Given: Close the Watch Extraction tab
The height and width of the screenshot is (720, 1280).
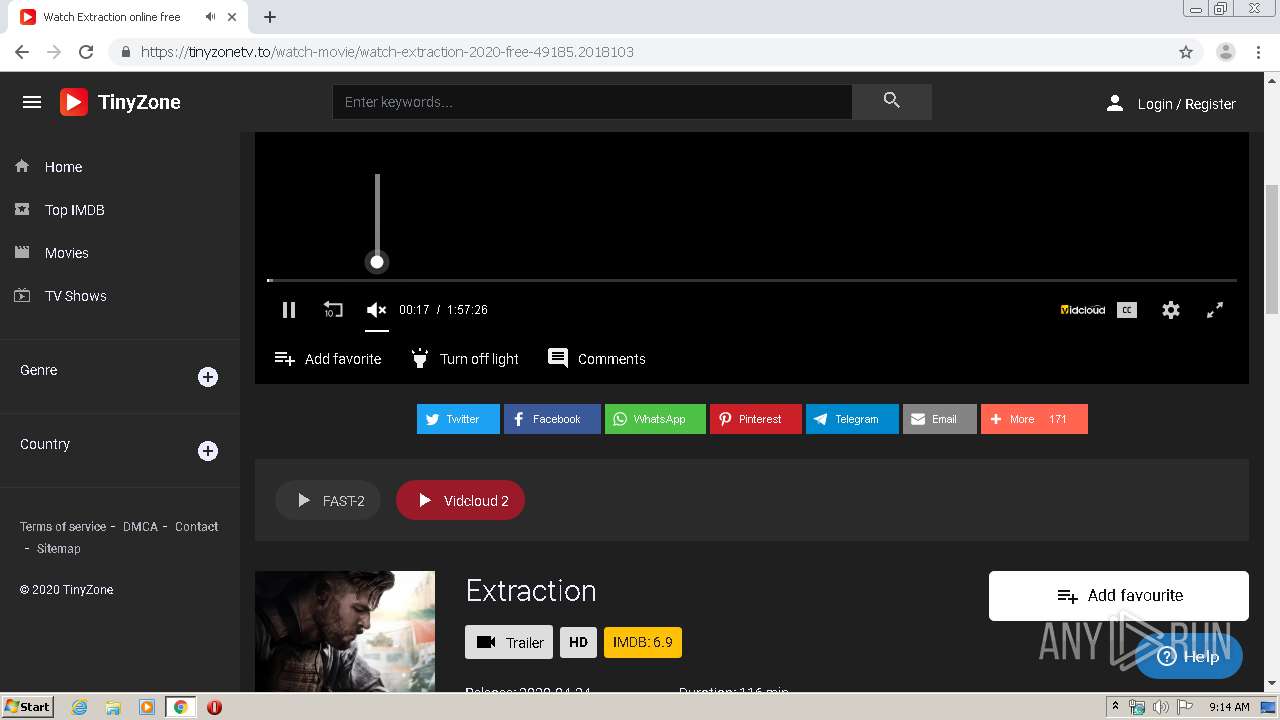Looking at the screenshot, I should 233,17.
